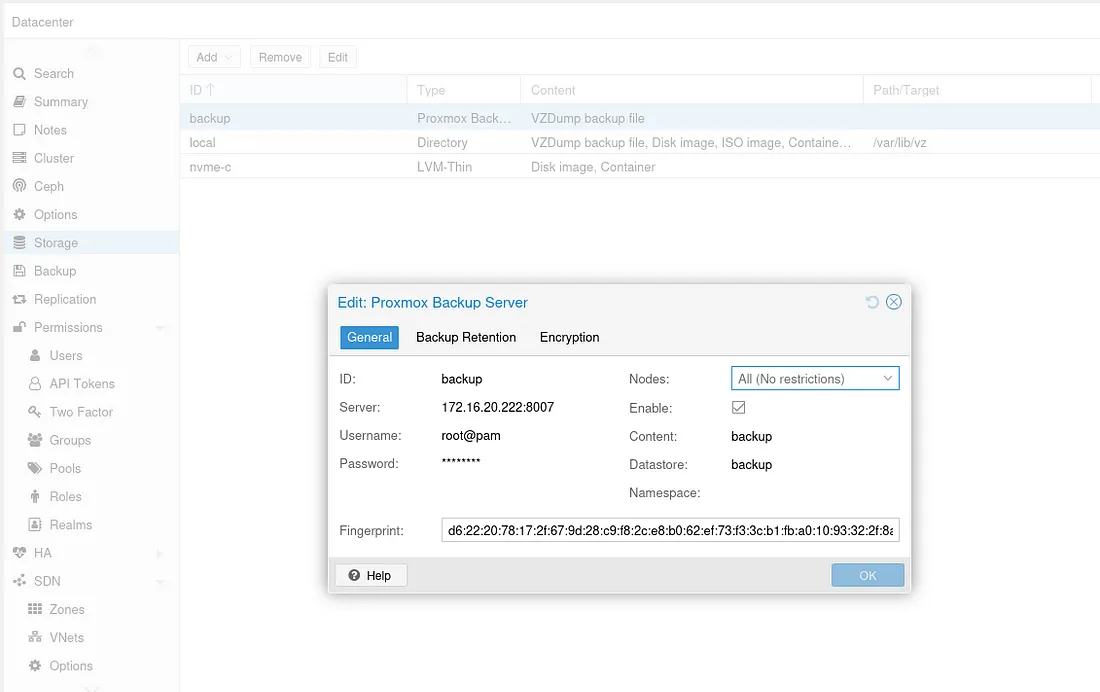Click the Summary book icon
1100x692 pixels.
(x=19, y=102)
